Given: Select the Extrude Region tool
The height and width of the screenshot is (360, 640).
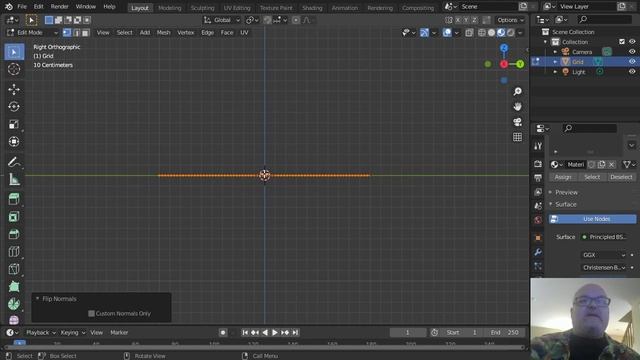Looking at the screenshot, I should pyautogui.click(x=14, y=199).
